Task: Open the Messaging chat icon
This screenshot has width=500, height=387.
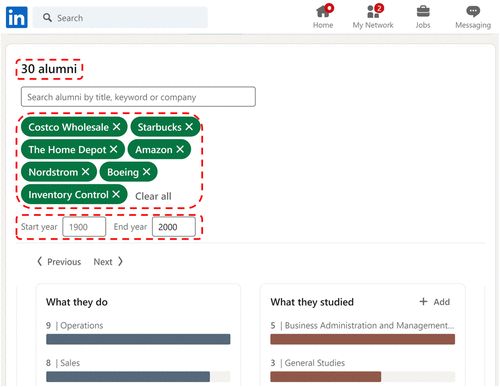Action: tap(473, 17)
